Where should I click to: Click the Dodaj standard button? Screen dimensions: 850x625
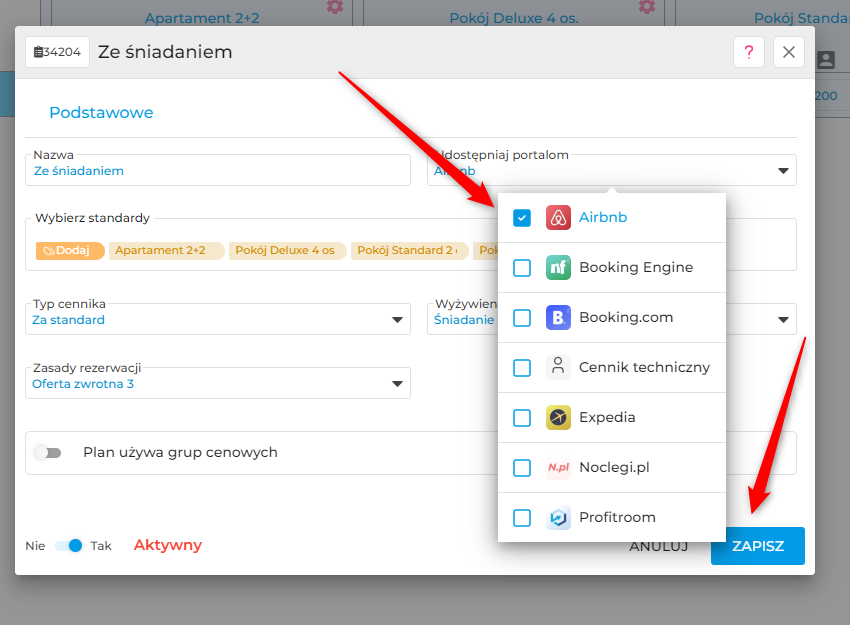[x=70, y=250]
